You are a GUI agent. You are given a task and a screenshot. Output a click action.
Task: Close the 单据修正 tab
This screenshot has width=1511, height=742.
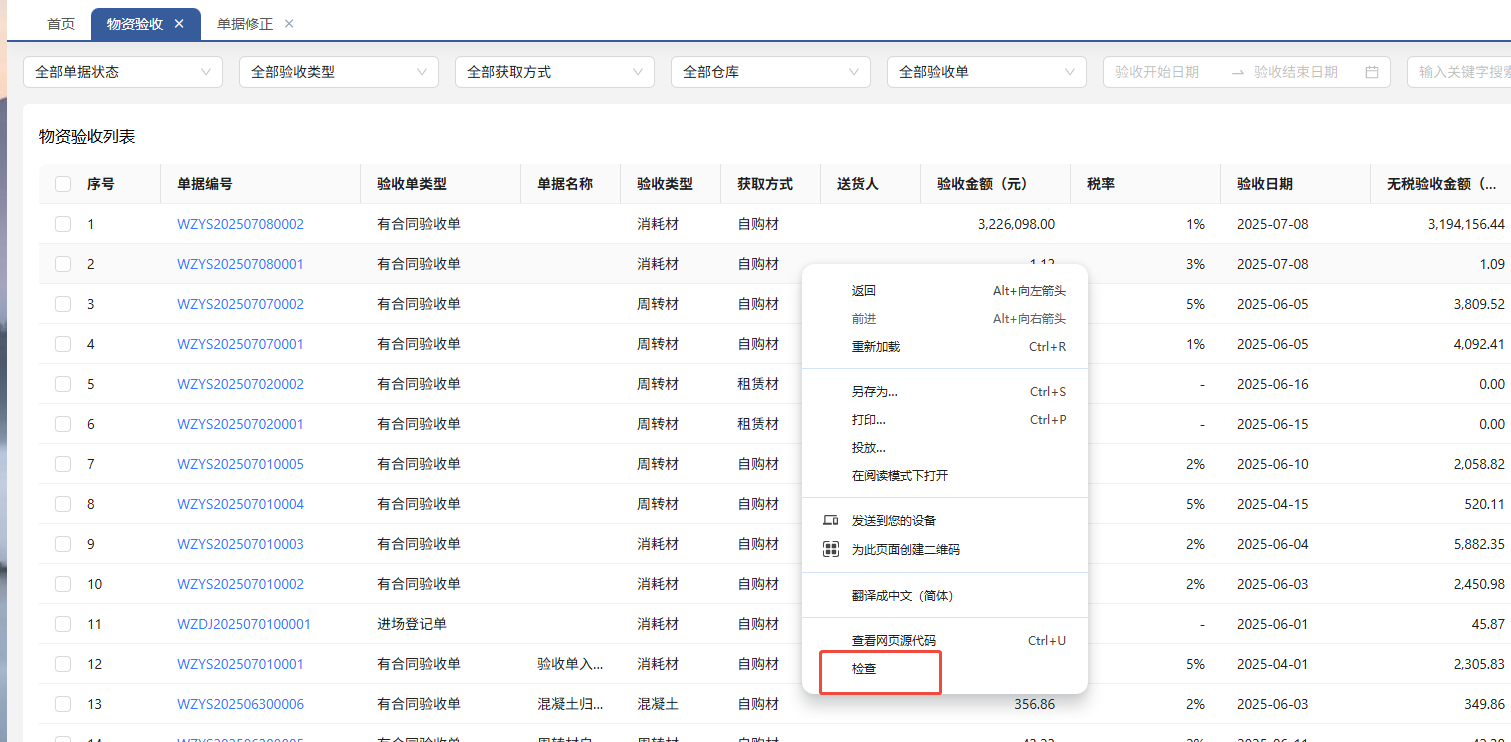pyautogui.click(x=289, y=24)
